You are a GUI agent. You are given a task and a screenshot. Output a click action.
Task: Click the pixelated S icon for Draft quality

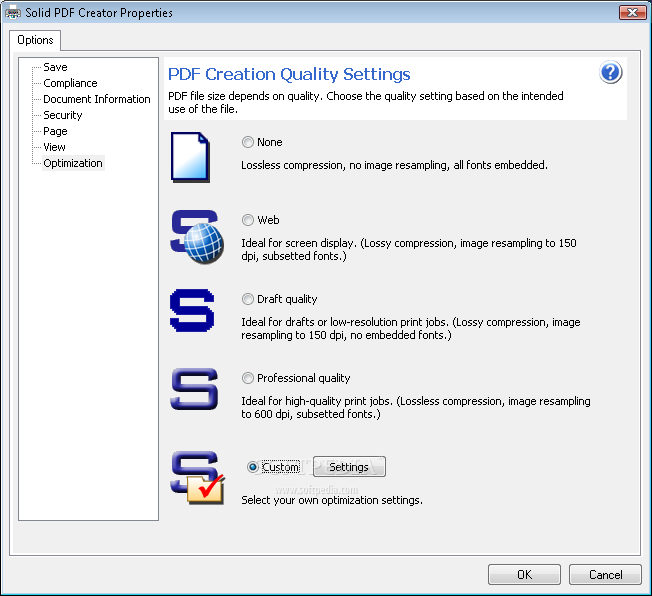click(192, 310)
